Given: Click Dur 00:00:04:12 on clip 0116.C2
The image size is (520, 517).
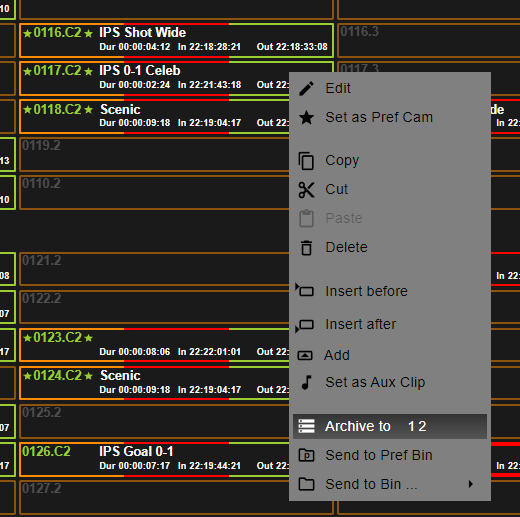Looking at the screenshot, I should click(135, 47).
